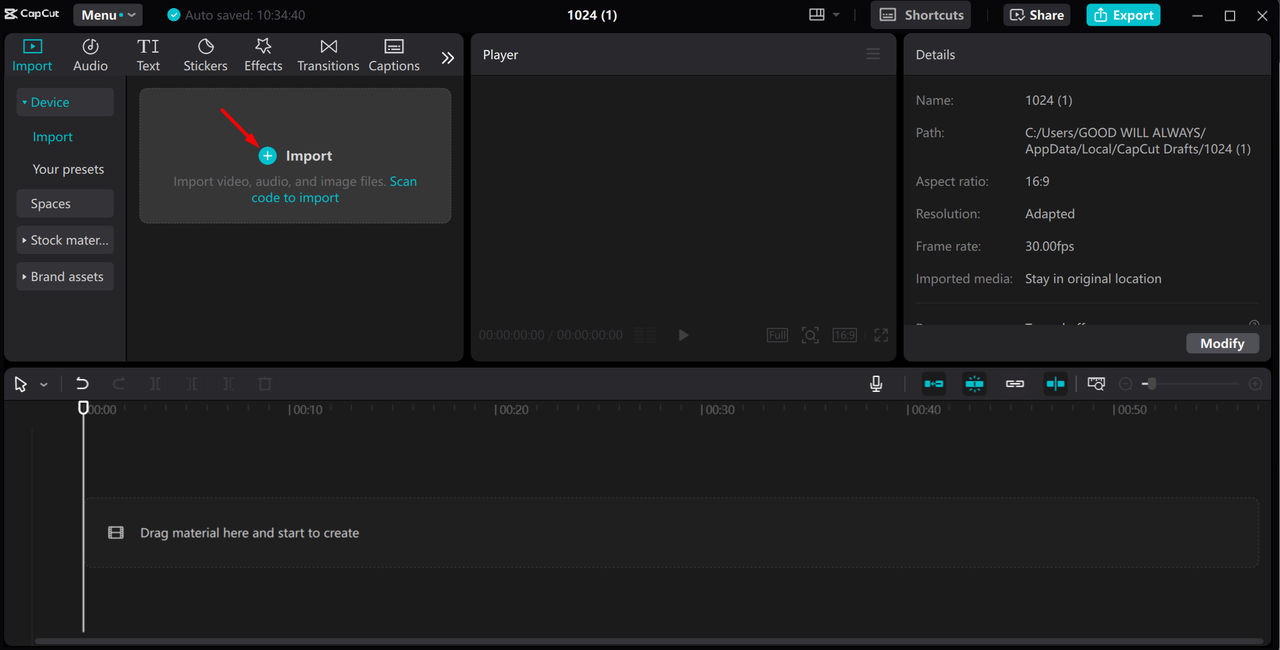Open Your presets
The image size is (1280, 650).
[68, 169]
